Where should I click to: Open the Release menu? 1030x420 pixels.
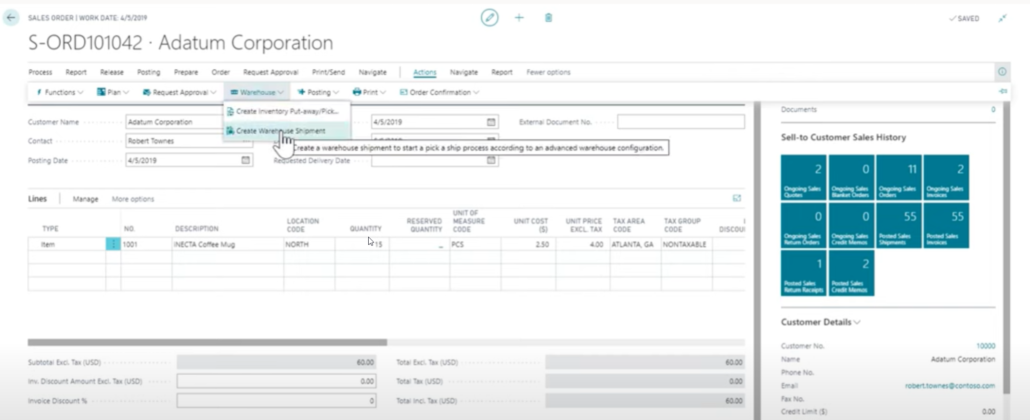112,72
